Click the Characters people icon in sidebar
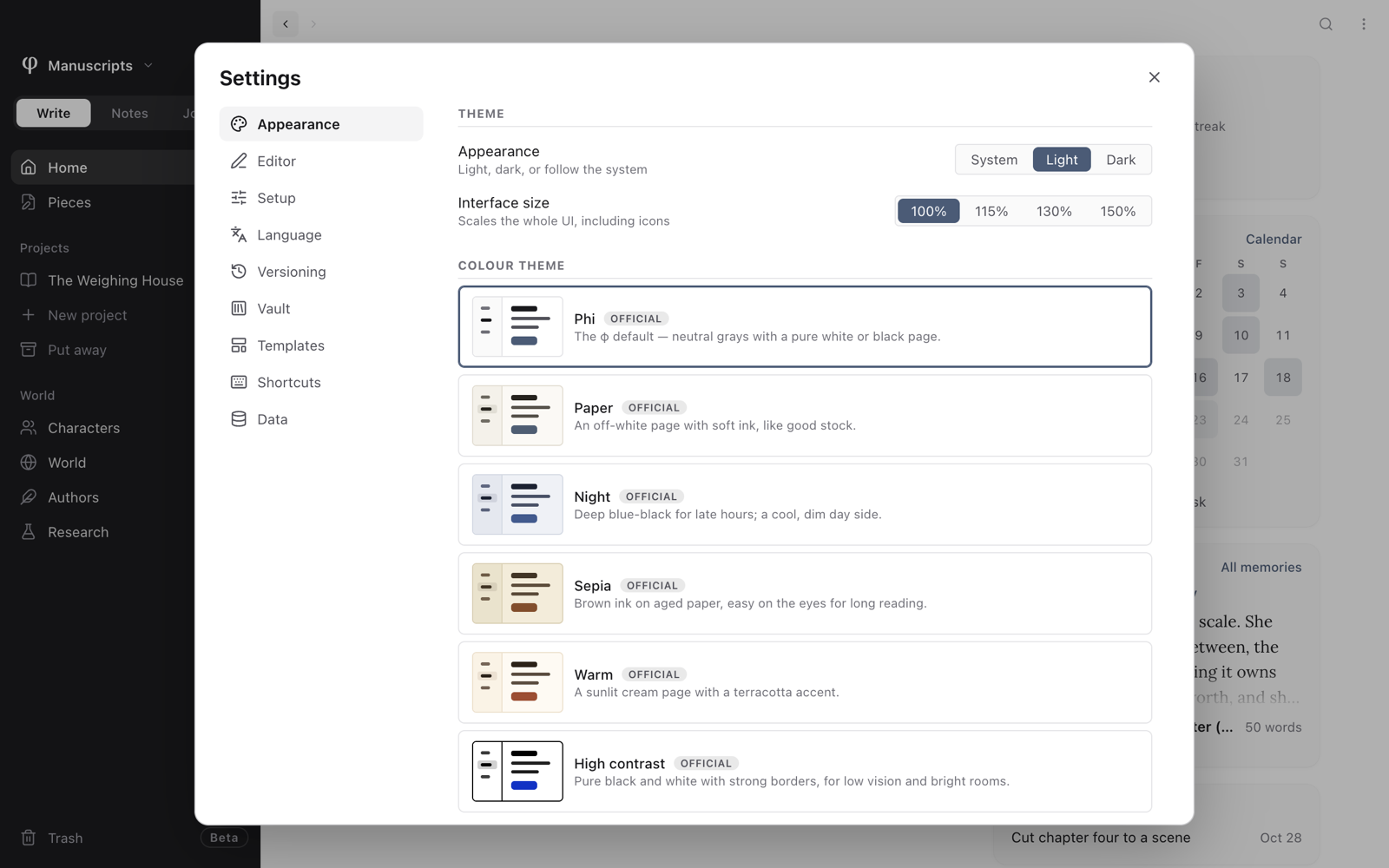Screen dimensions: 1389x868 coord(29,428)
